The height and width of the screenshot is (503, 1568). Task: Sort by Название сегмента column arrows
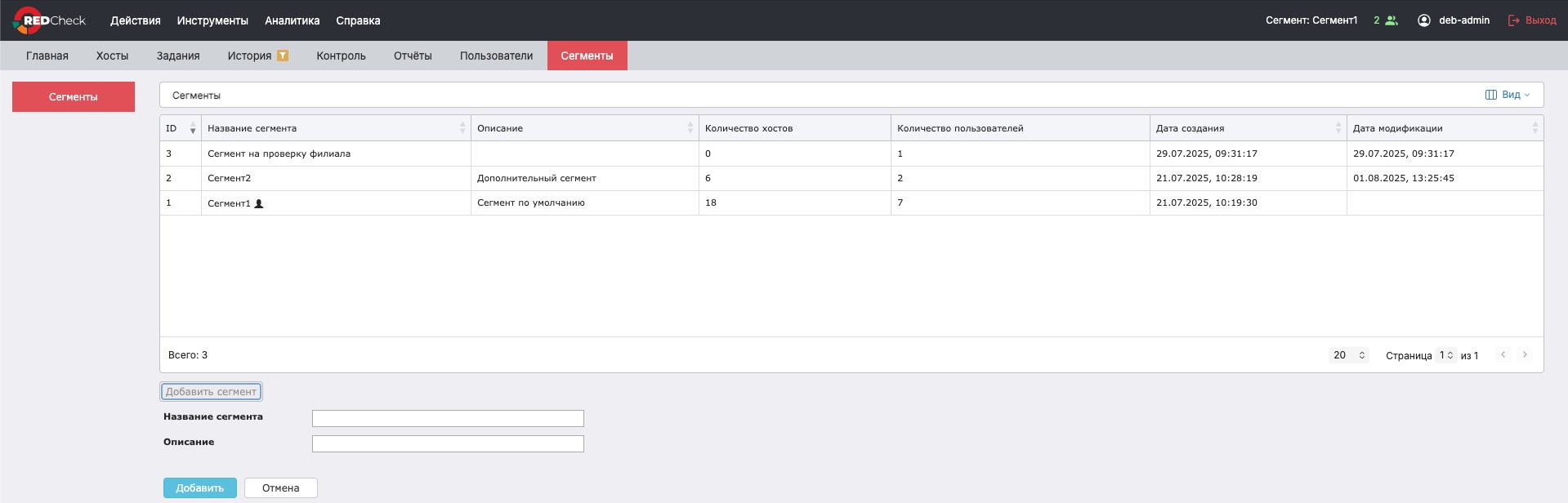pos(462,128)
